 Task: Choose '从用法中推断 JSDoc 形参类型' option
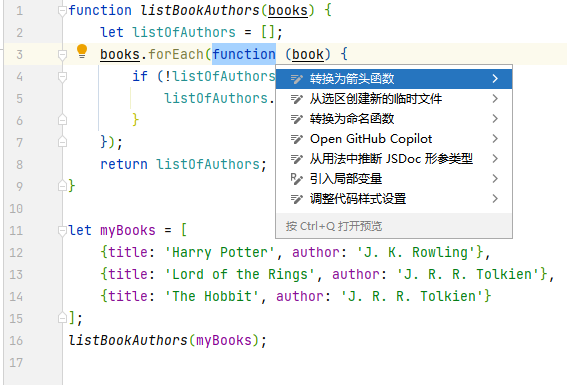coord(394,159)
